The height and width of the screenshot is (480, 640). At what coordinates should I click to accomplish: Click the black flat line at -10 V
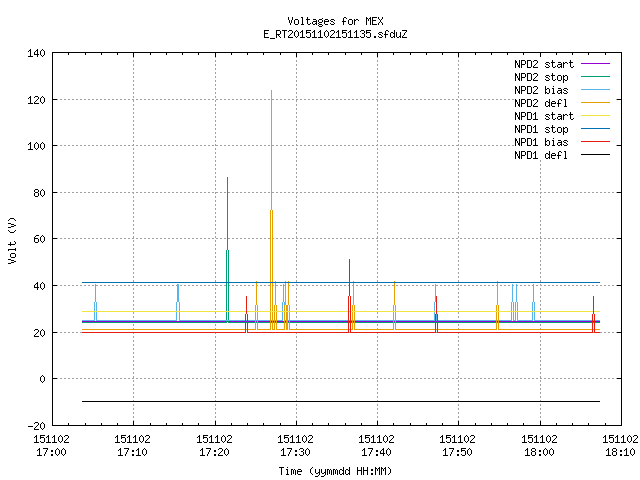click(x=341, y=402)
